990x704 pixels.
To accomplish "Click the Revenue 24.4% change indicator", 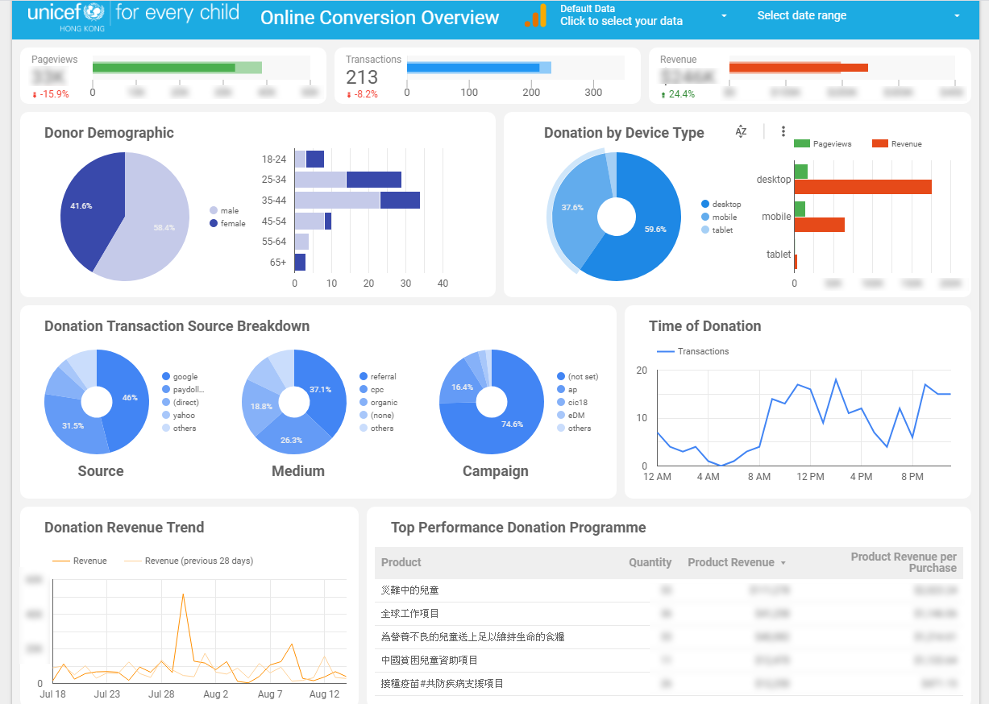I will click(x=678, y=94).
